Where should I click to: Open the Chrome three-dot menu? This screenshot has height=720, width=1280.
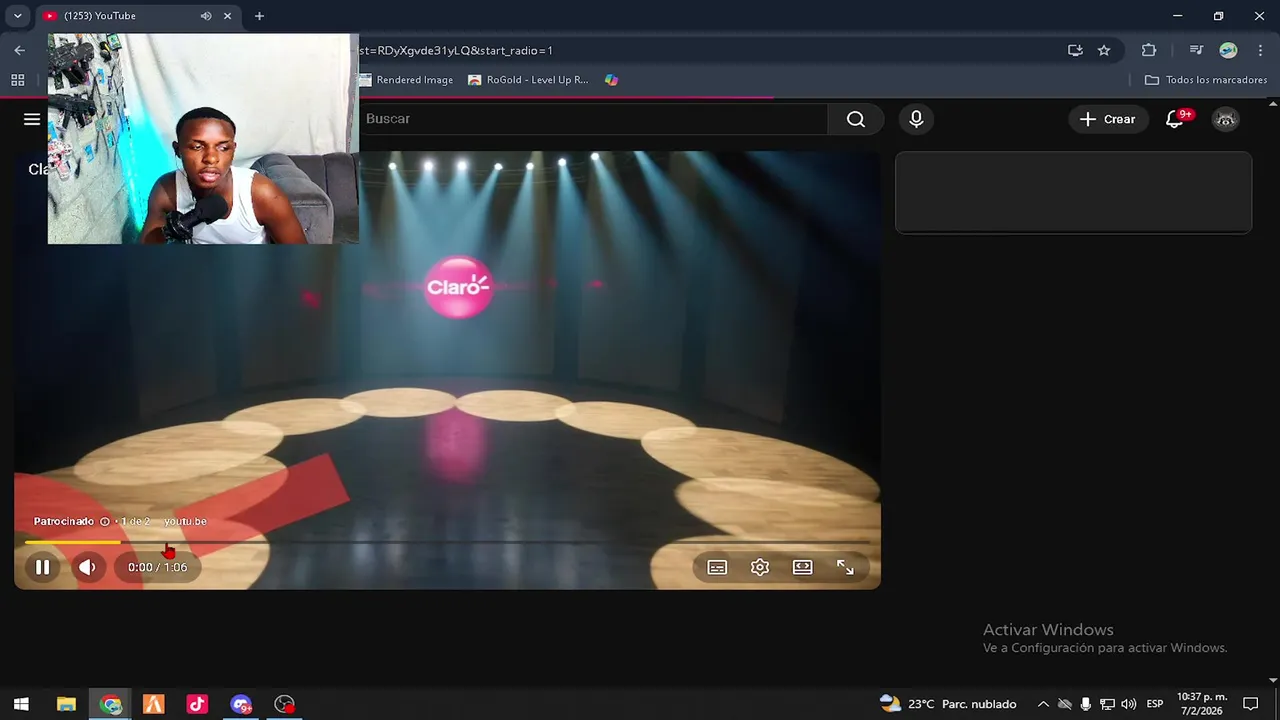pos(1260,50)
